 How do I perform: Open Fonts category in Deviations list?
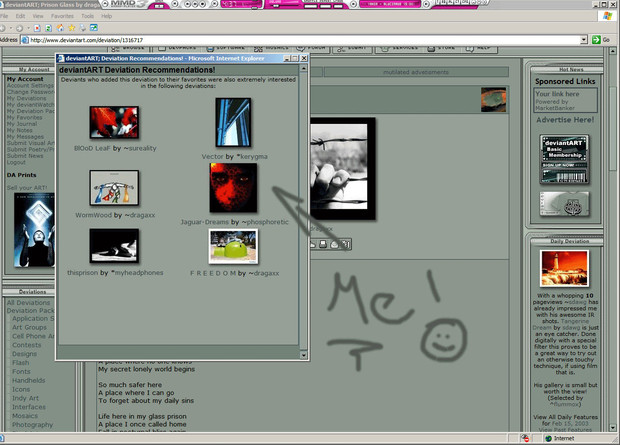[21, 371]
